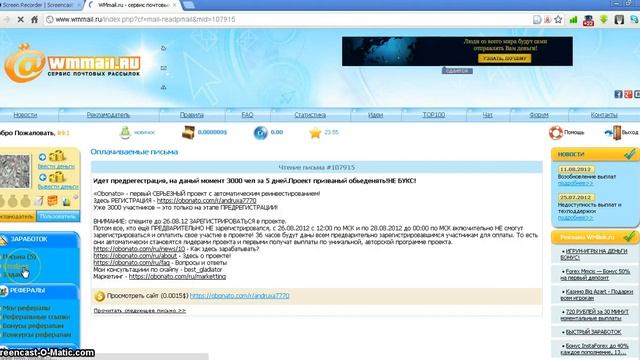
Task: Open the Новости menu item
Action: pos(25,115)
